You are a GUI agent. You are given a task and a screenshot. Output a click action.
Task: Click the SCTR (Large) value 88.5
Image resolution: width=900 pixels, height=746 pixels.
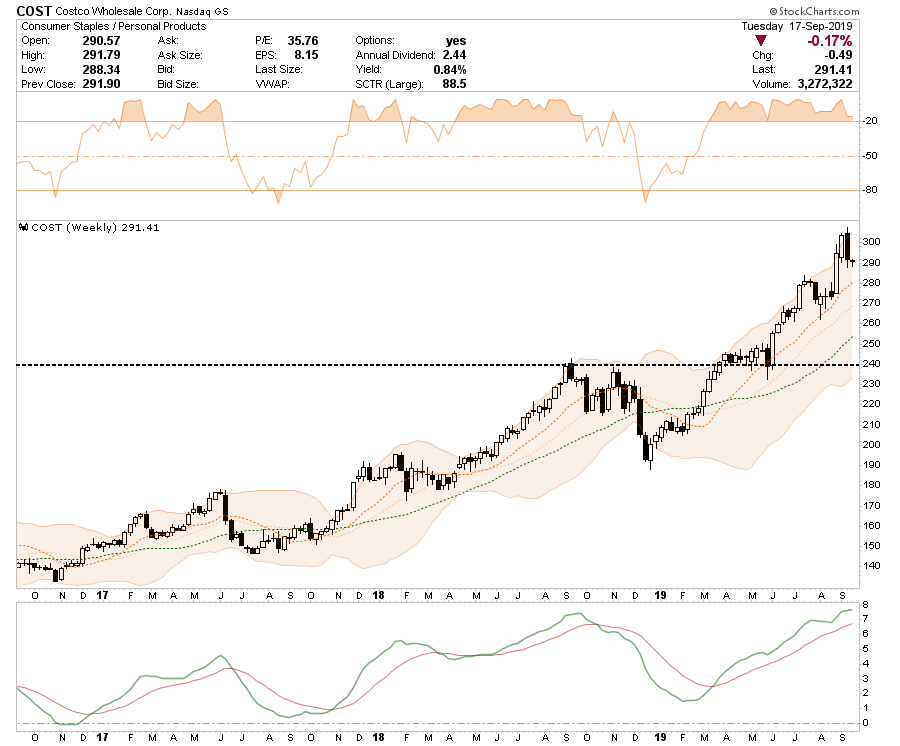tap(455, 84)
